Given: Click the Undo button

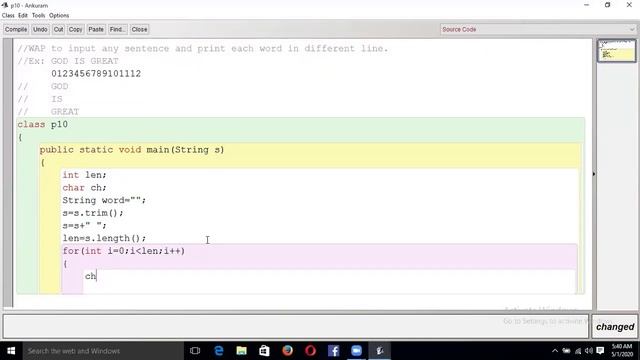Looking at the screenshot, I should (40, 29).
